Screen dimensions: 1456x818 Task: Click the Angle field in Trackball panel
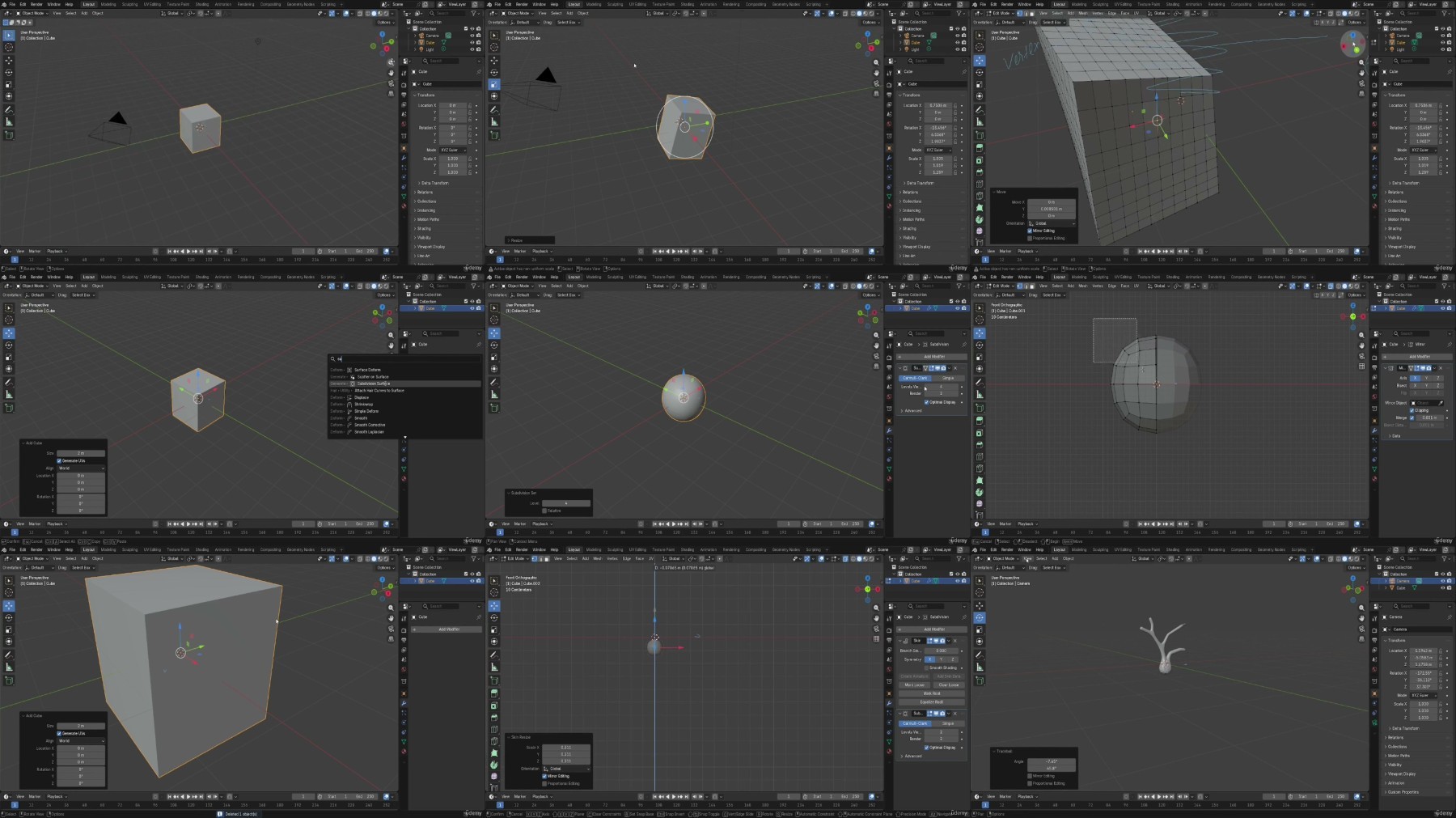coord(1051,761)
